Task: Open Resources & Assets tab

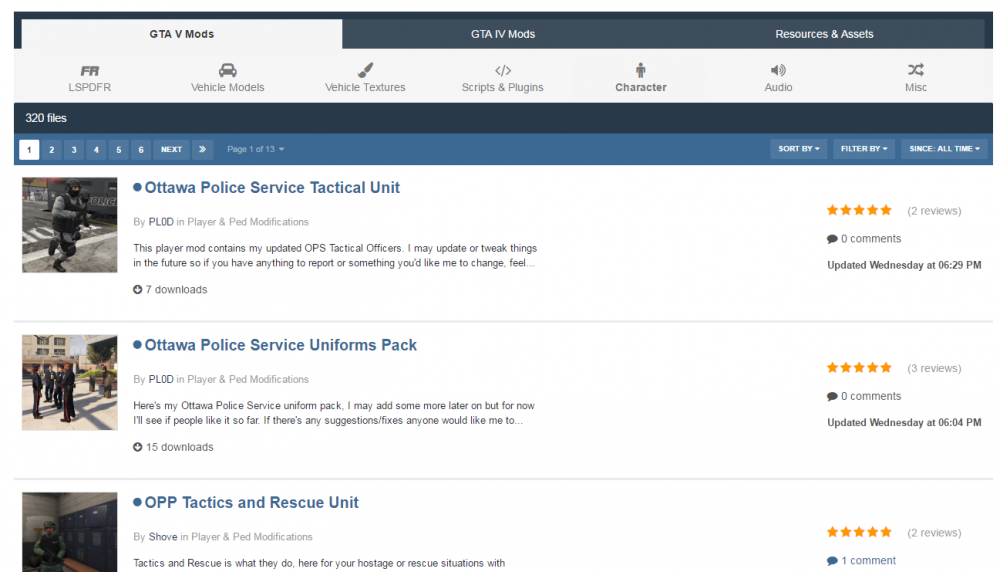Action: click(x=824, y=34)
